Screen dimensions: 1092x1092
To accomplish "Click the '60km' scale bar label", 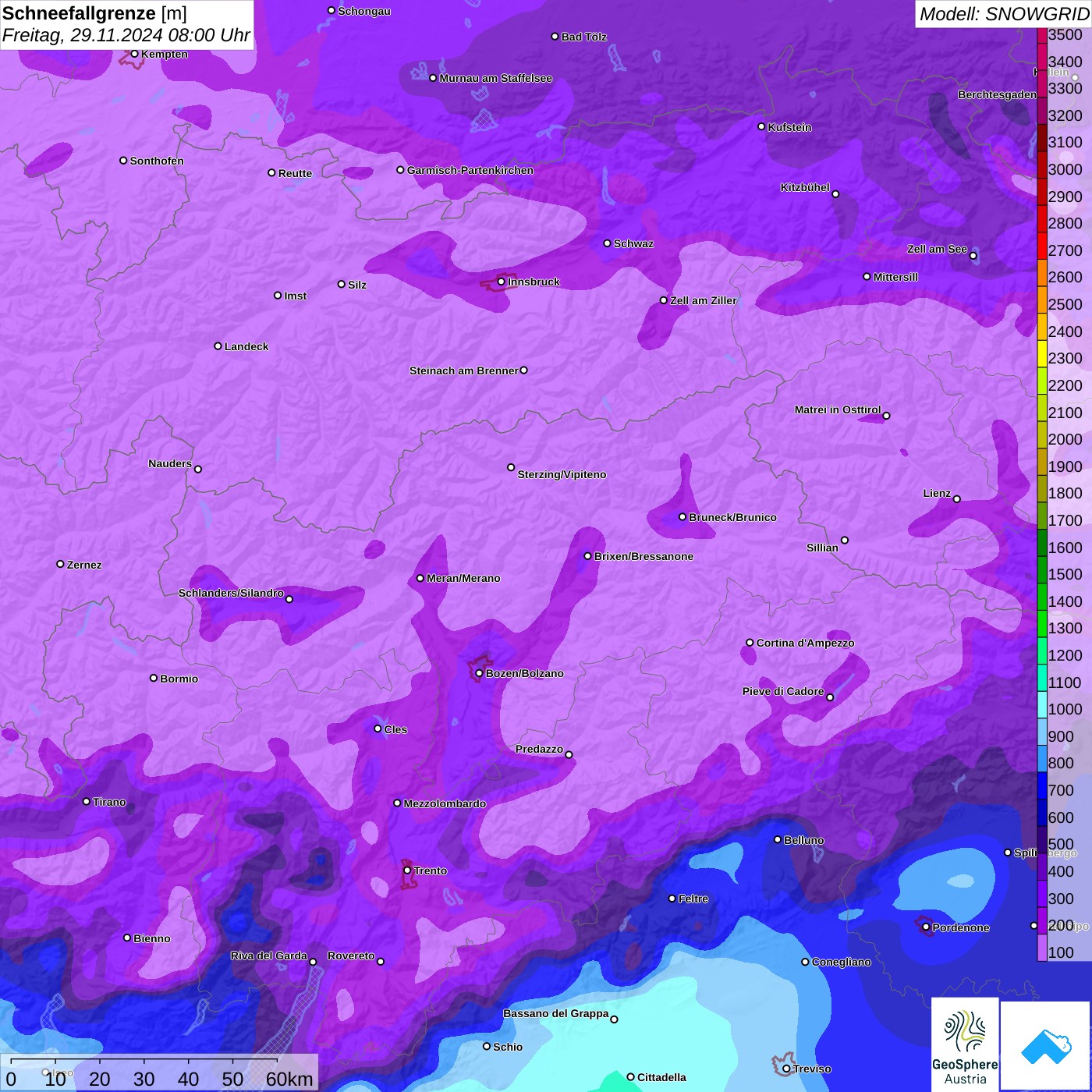I will (x=289, y=1079).
